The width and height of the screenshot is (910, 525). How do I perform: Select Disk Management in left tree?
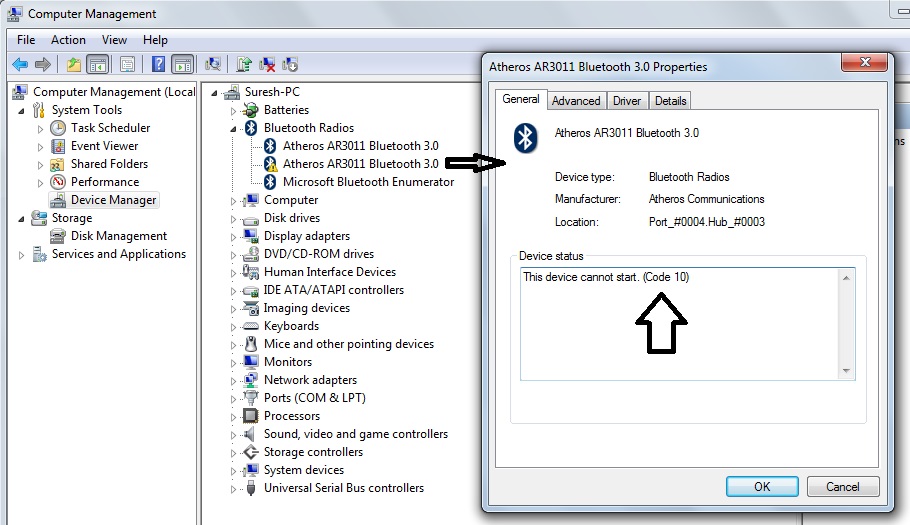pyautogui.click(x=118, y=236)
